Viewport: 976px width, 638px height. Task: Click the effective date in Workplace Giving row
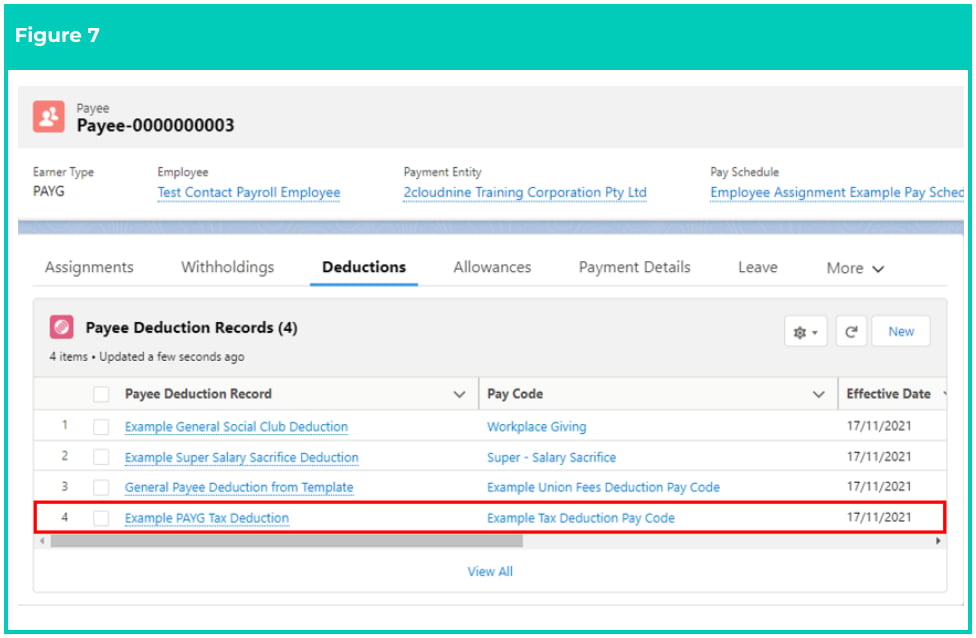tap(878, 426)
